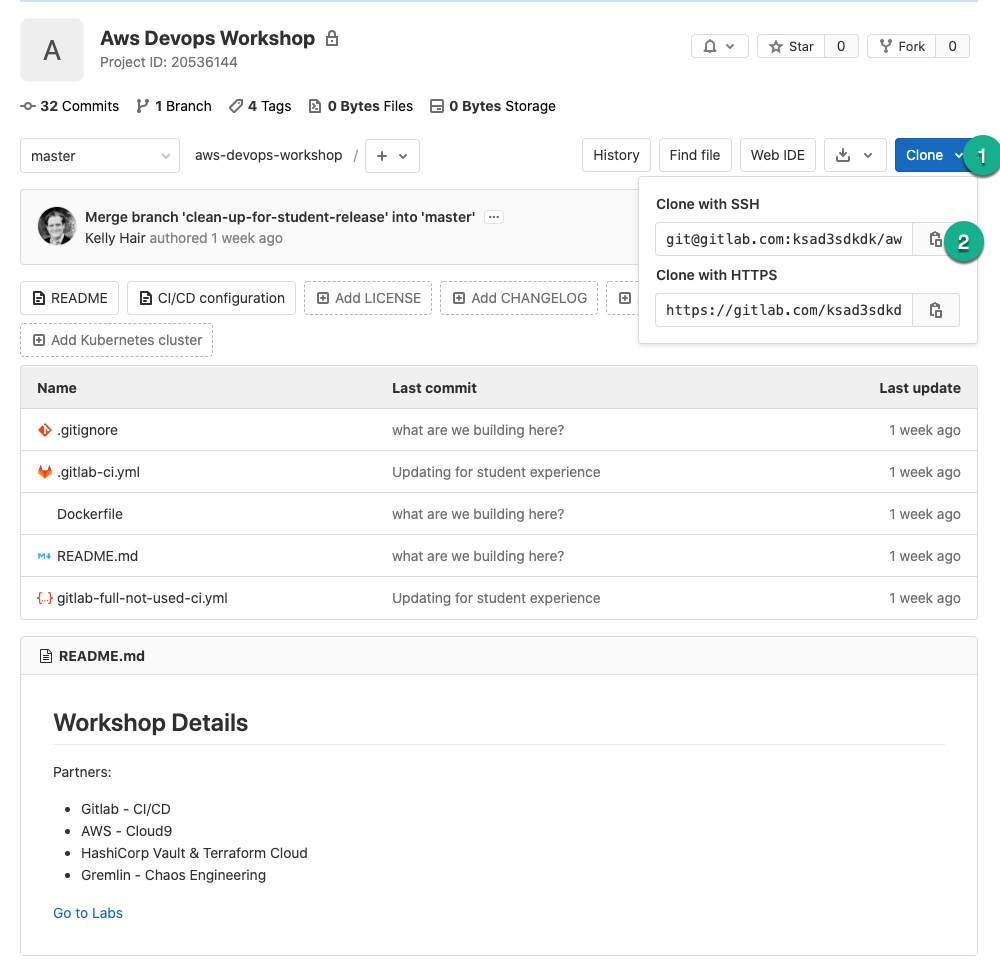Image resolution: width=1000 pixels, height=976 pixels.
Task: Open the 0 Bytes Storage link
Action: click(x=493, y=106)
